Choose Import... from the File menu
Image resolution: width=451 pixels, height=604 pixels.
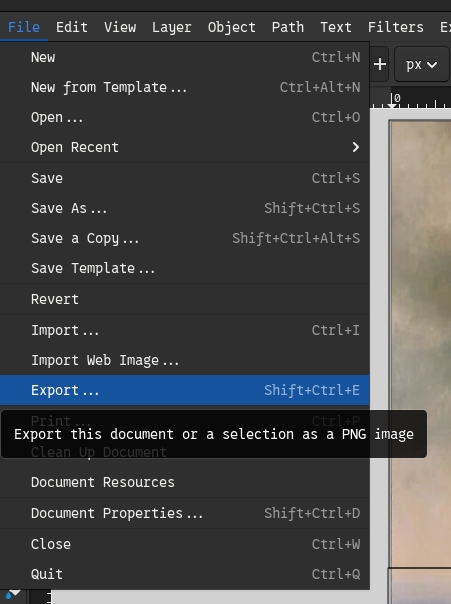coord(184,330)
